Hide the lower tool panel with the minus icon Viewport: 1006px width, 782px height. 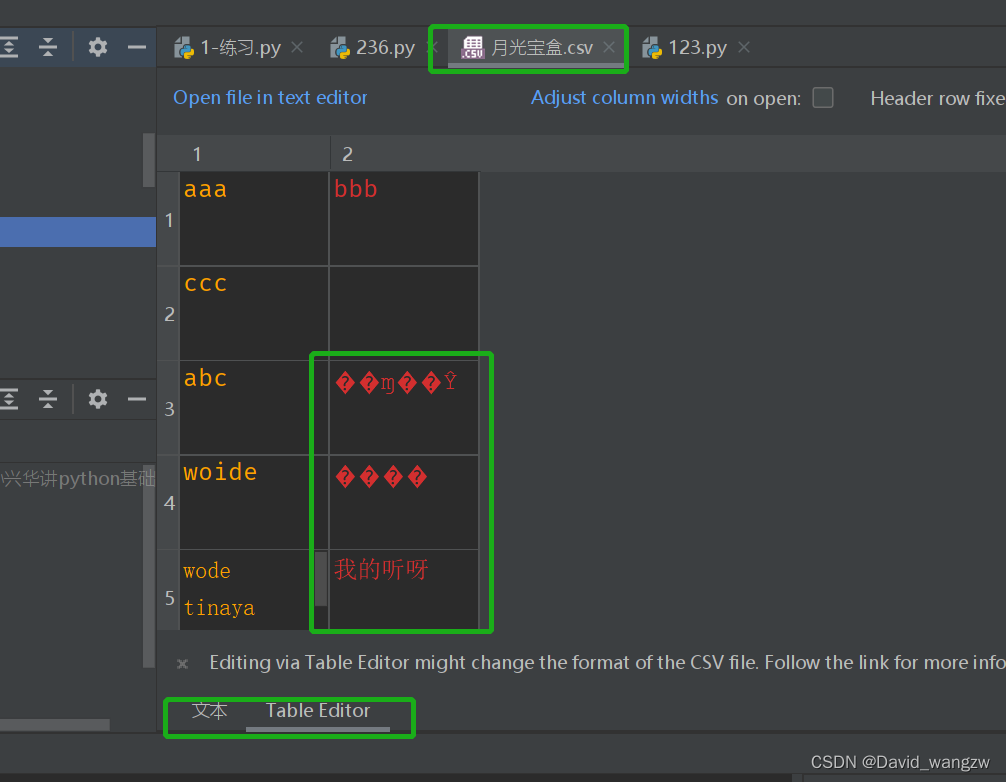(x=137, y=399)
